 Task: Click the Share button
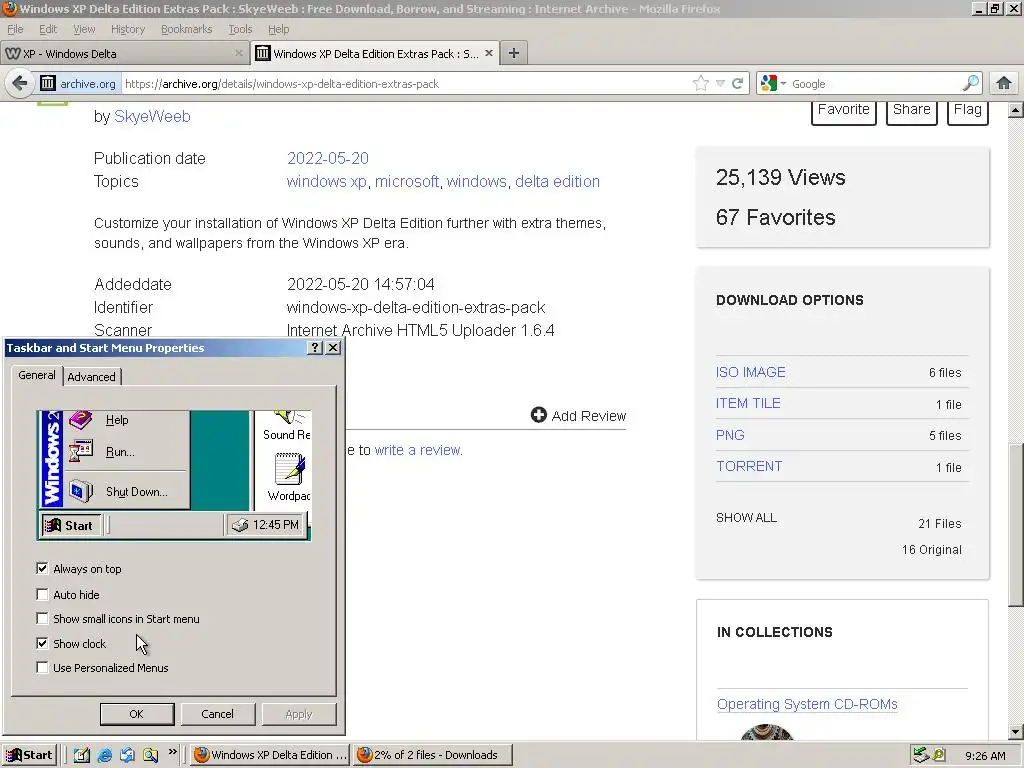[911, 110]
